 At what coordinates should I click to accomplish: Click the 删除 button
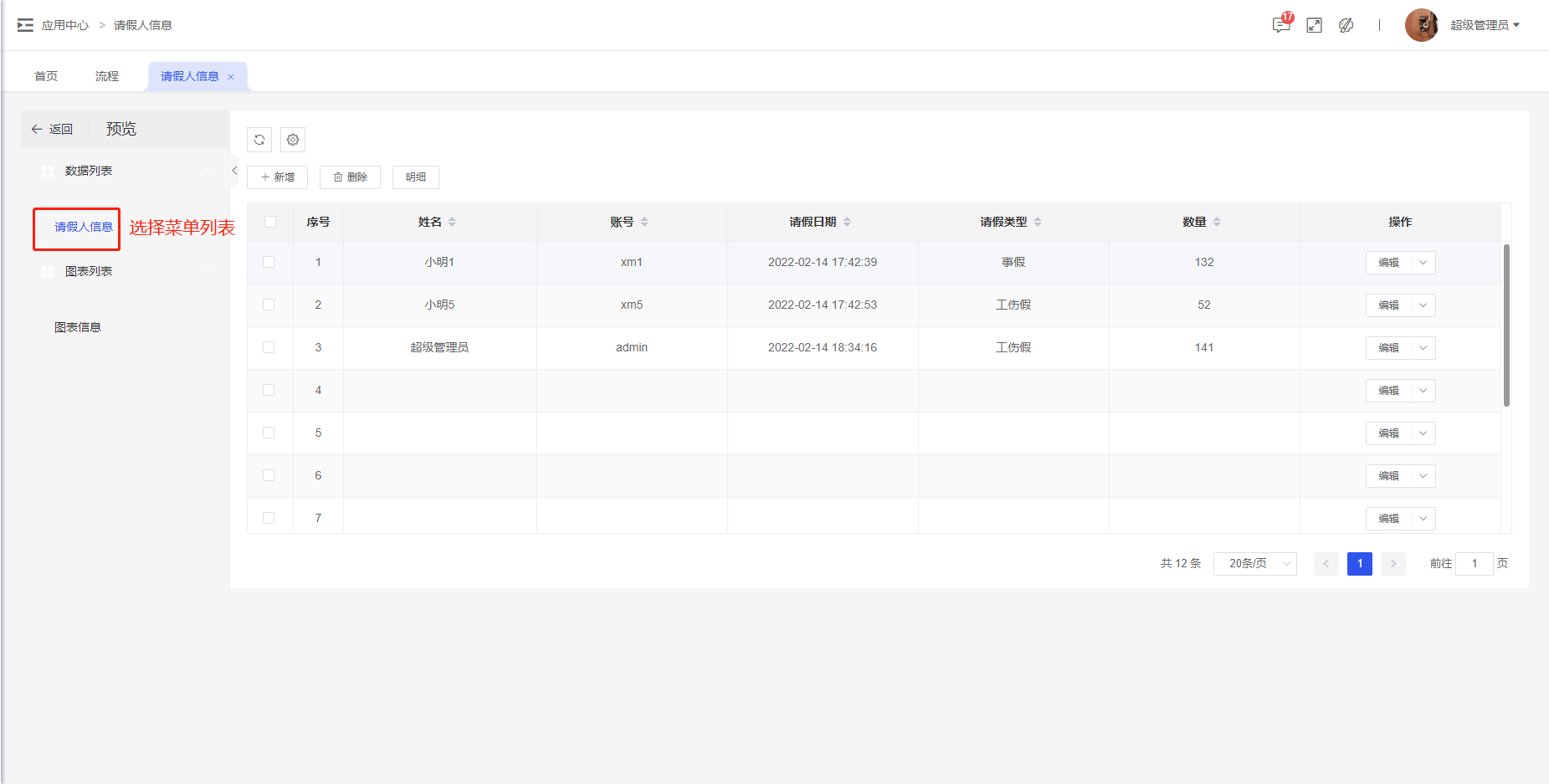[350, 177]
